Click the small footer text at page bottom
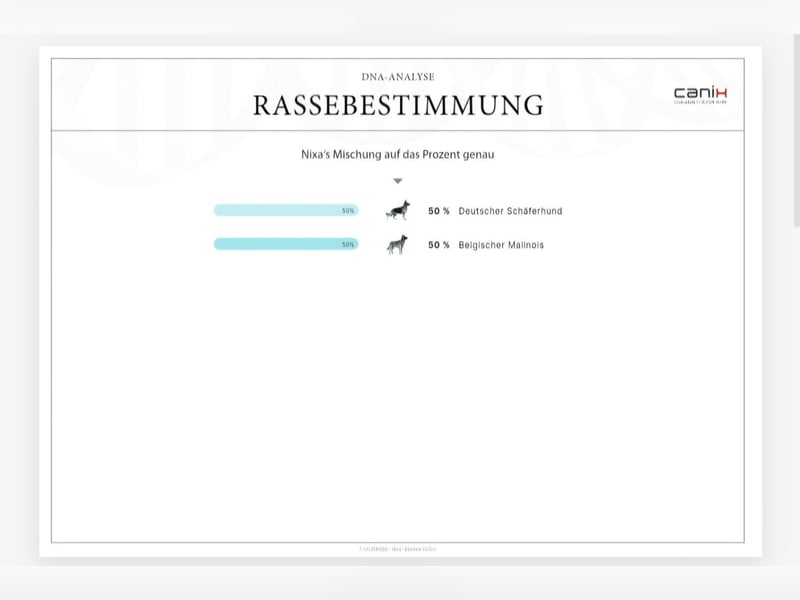 click(398, 549)
